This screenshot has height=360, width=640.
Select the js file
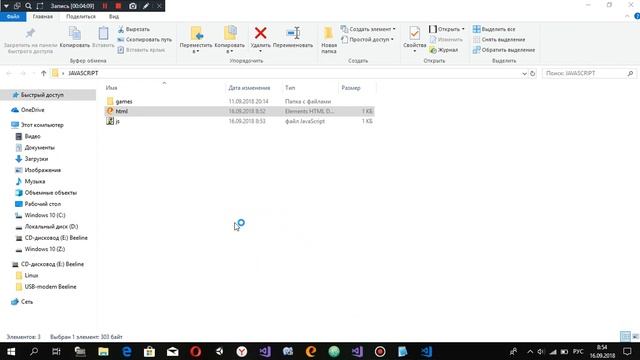(x=118, y=121)
